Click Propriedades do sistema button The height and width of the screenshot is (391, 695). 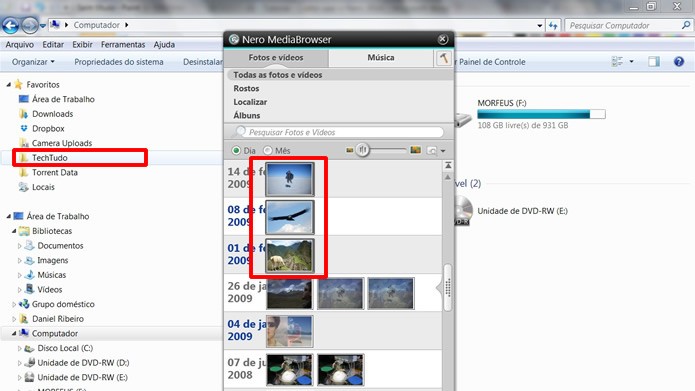click(x=119, y=62)
